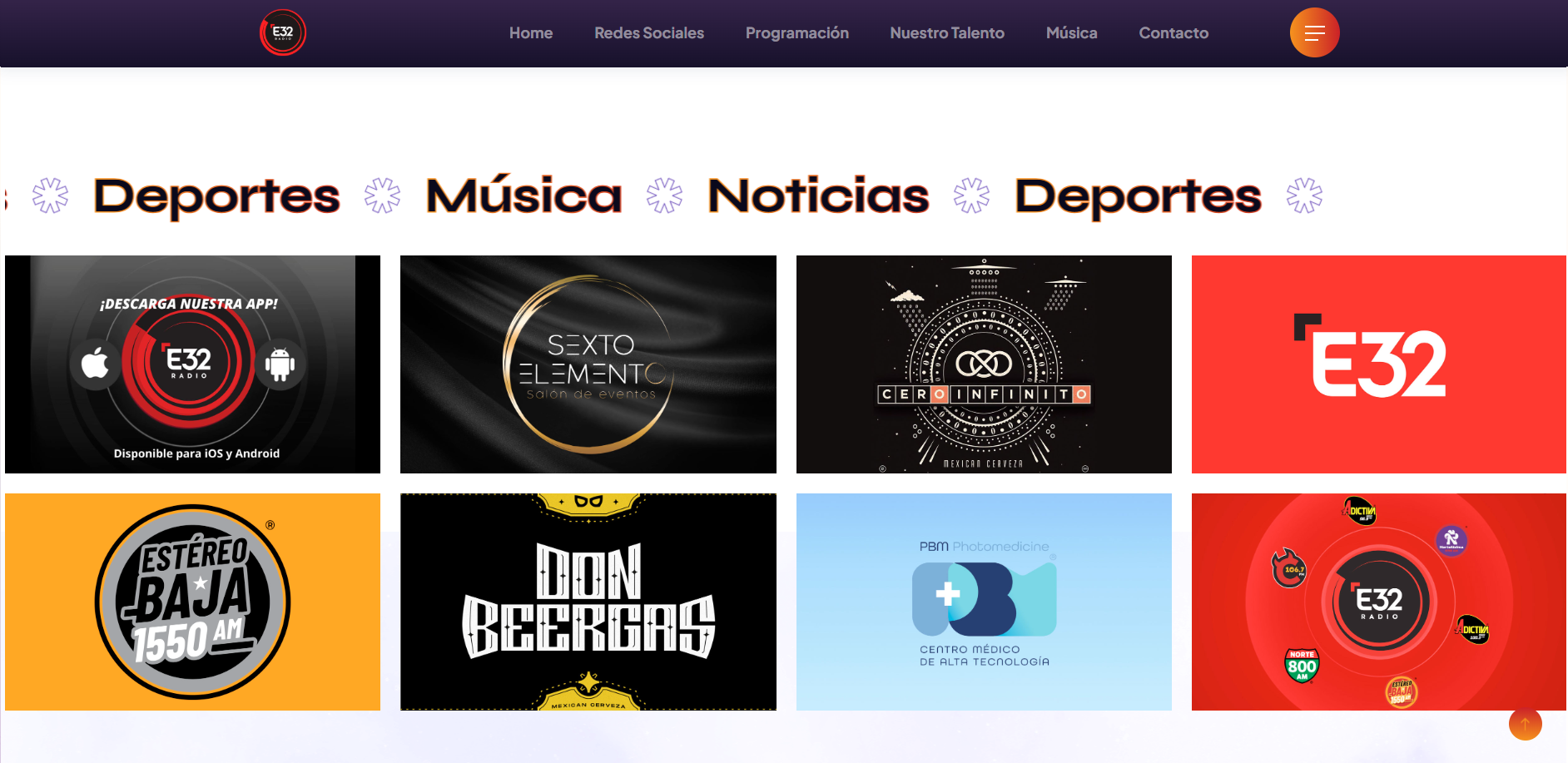
Task: Click the orange scroll-to-top arrow button
Action: pos(1525,724)
